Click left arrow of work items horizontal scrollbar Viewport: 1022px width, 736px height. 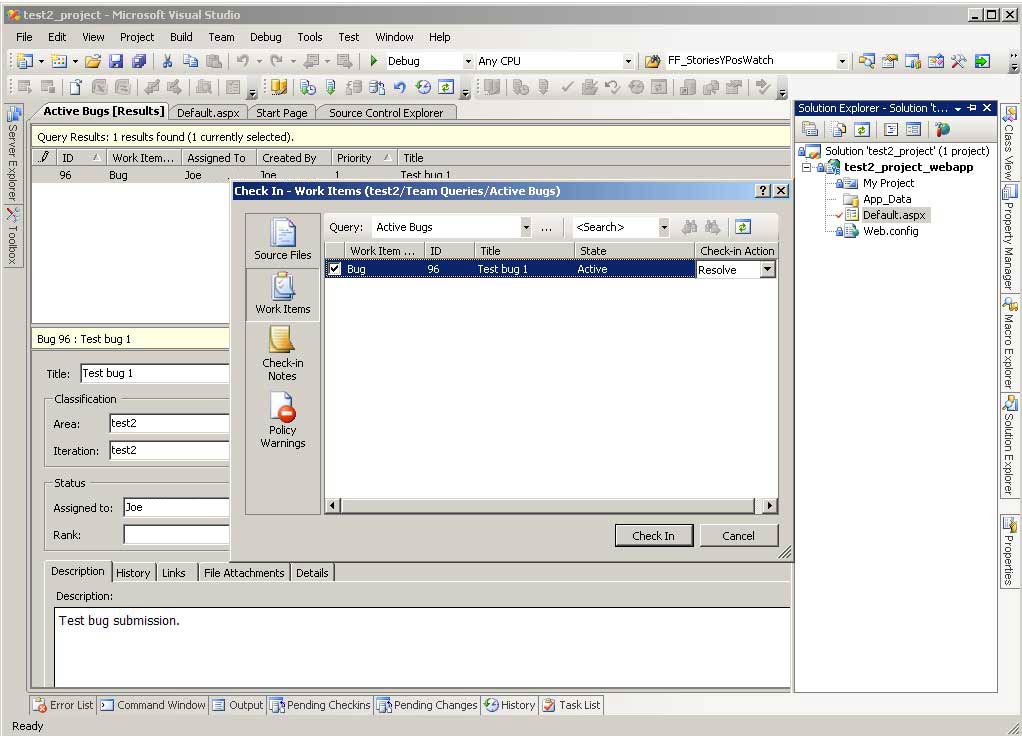(x=332, y=505)
